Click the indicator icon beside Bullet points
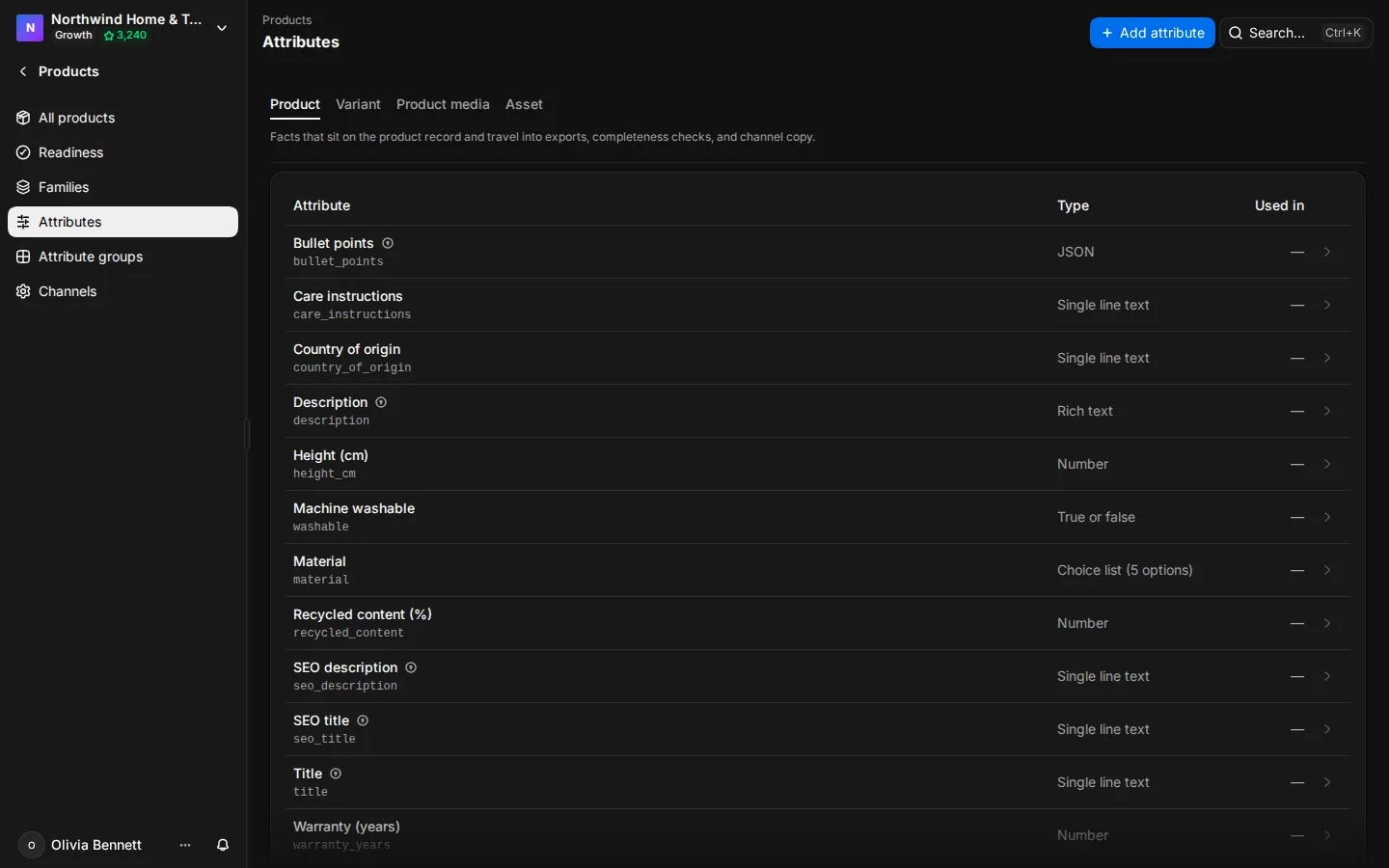Image resolution: width=1389 pixels, height=868 pixels. [x=388, y=243]
